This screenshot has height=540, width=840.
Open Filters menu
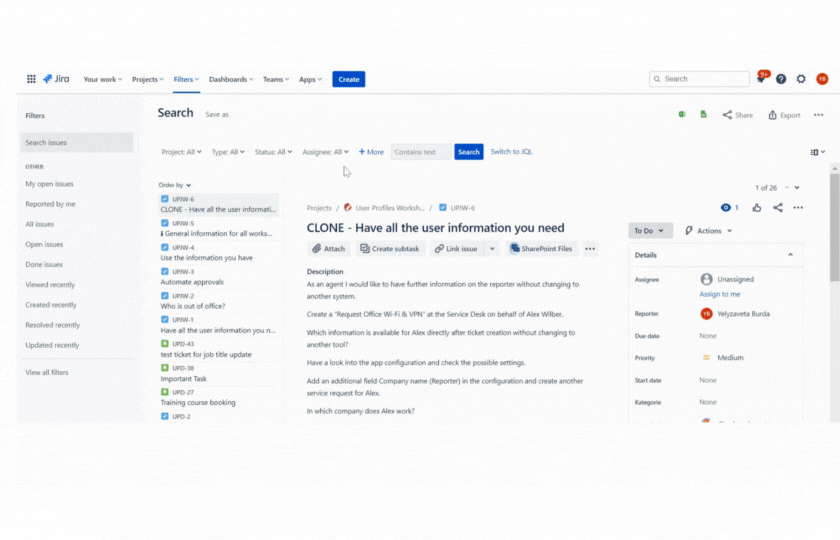(x=186, y=79)
